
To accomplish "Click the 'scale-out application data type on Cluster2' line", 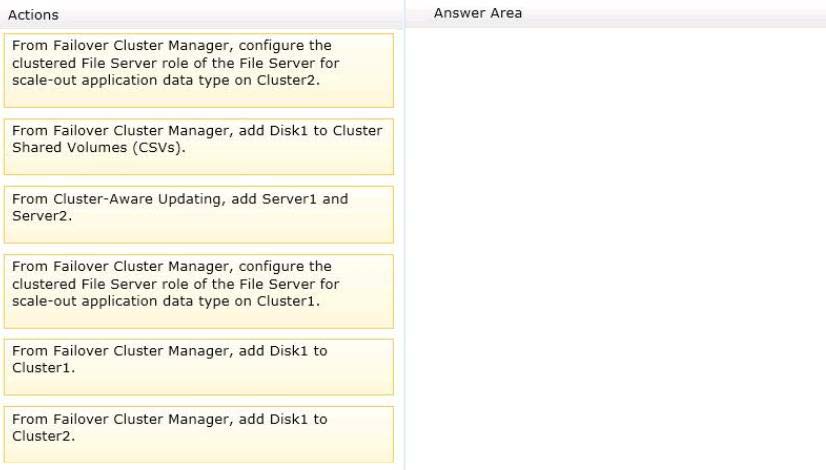I will 166,80.
